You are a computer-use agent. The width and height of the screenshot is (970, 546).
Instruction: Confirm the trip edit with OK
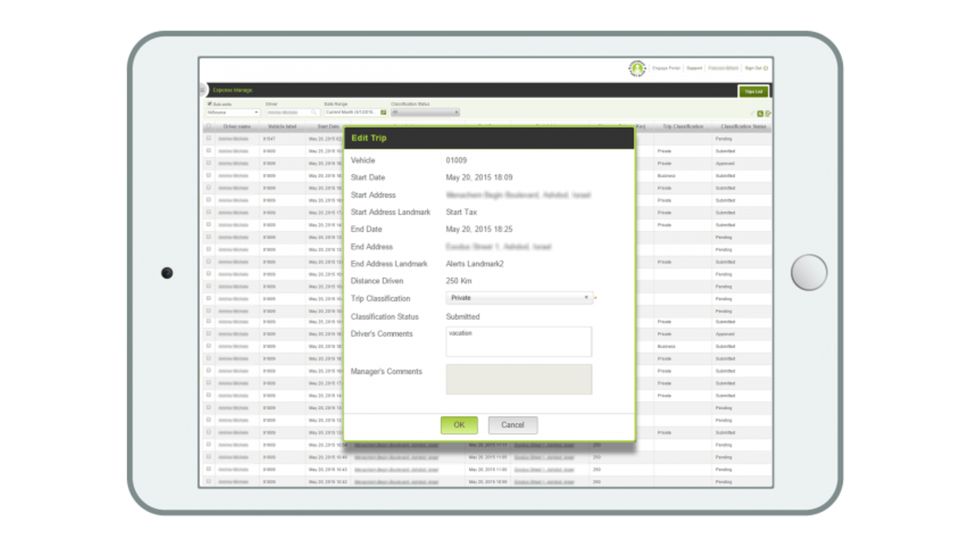pos(459,425)
